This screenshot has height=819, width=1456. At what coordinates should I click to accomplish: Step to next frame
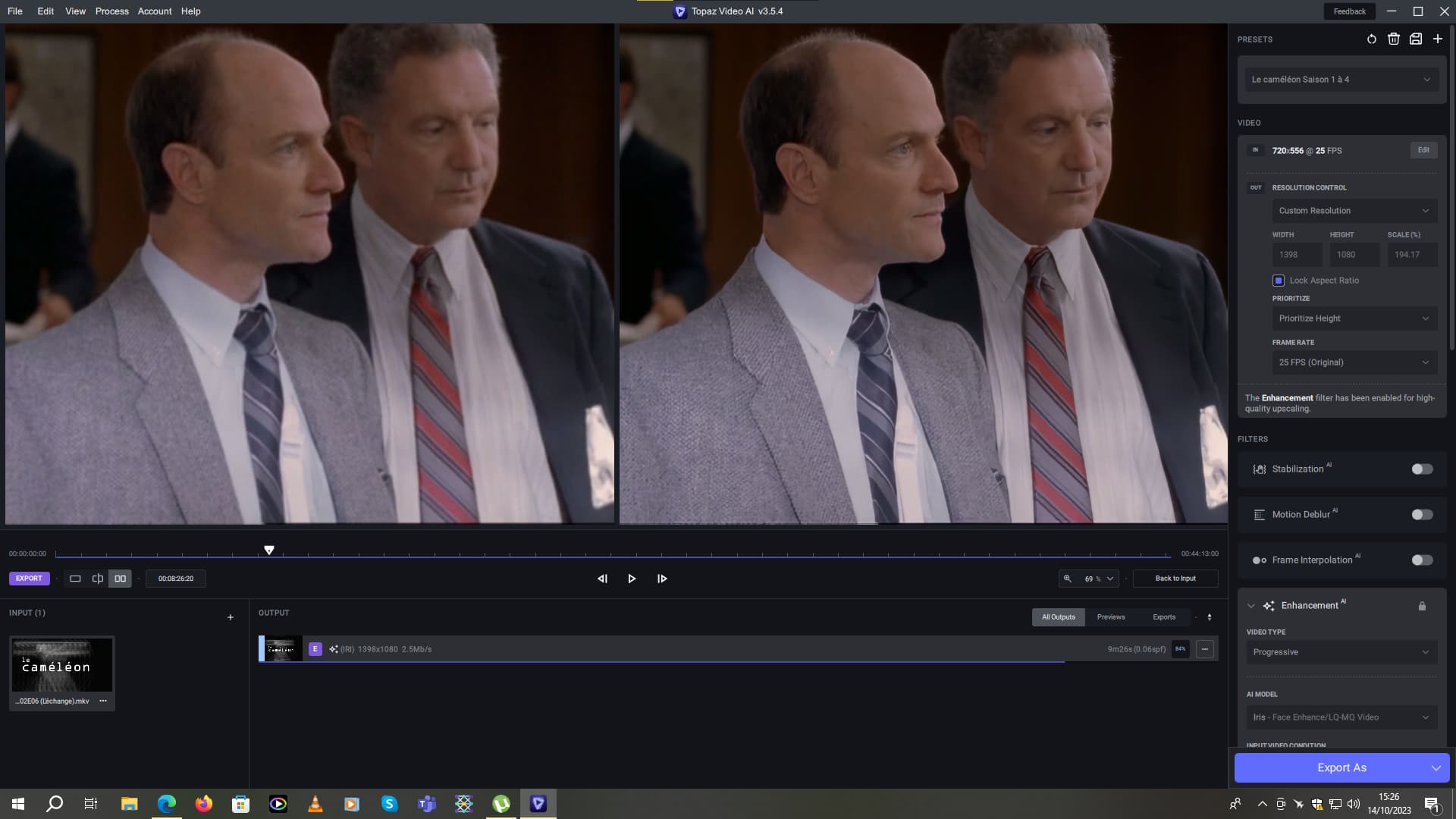[662, 579]
